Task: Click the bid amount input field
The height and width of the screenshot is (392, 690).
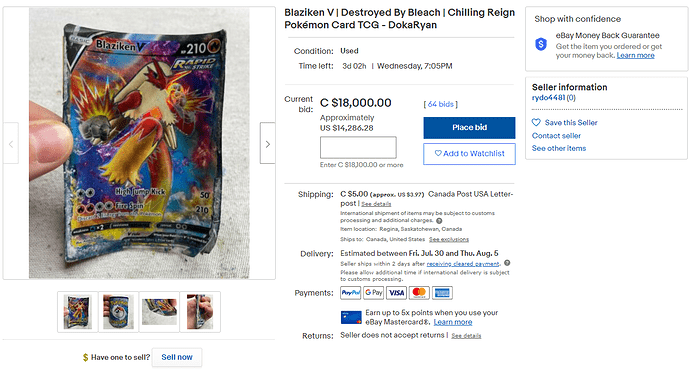Action: pos(358,147)
